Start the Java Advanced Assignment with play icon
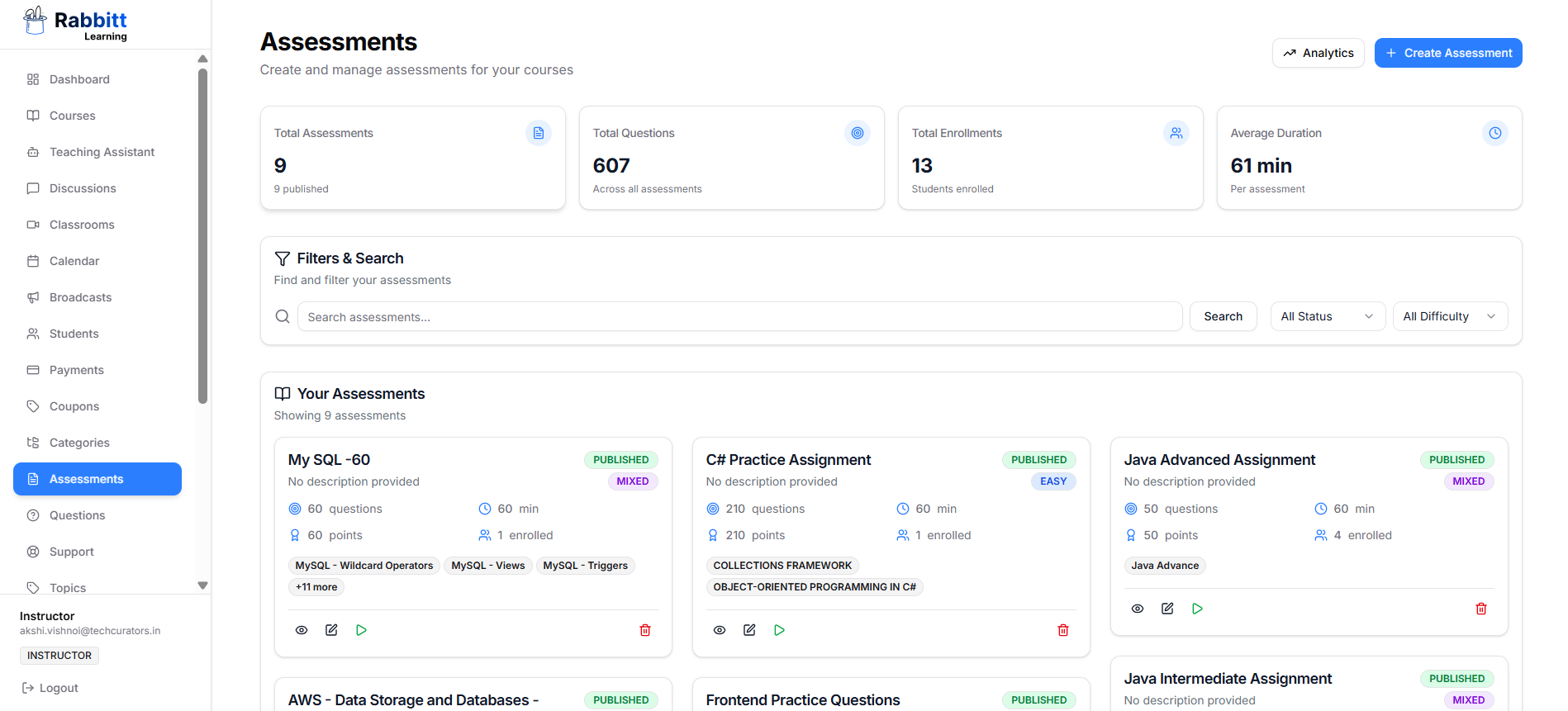This screenshot has height=711, width=1568. 1197,609
